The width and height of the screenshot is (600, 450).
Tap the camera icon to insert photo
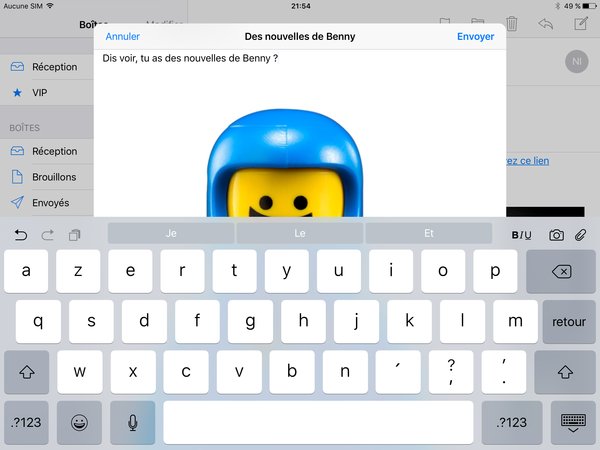click(x=556, y=235)
